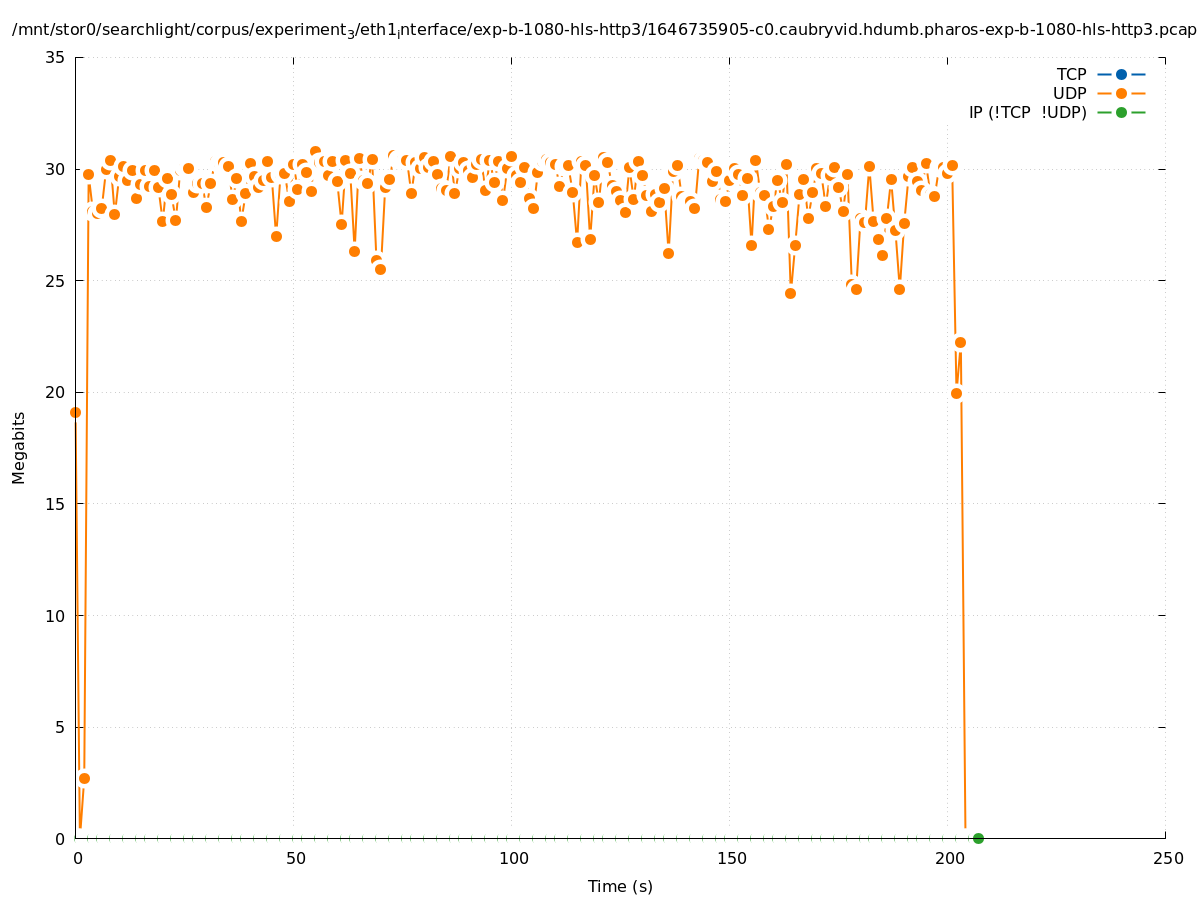Select the UDP point at 20 megabits

point(956,393)
